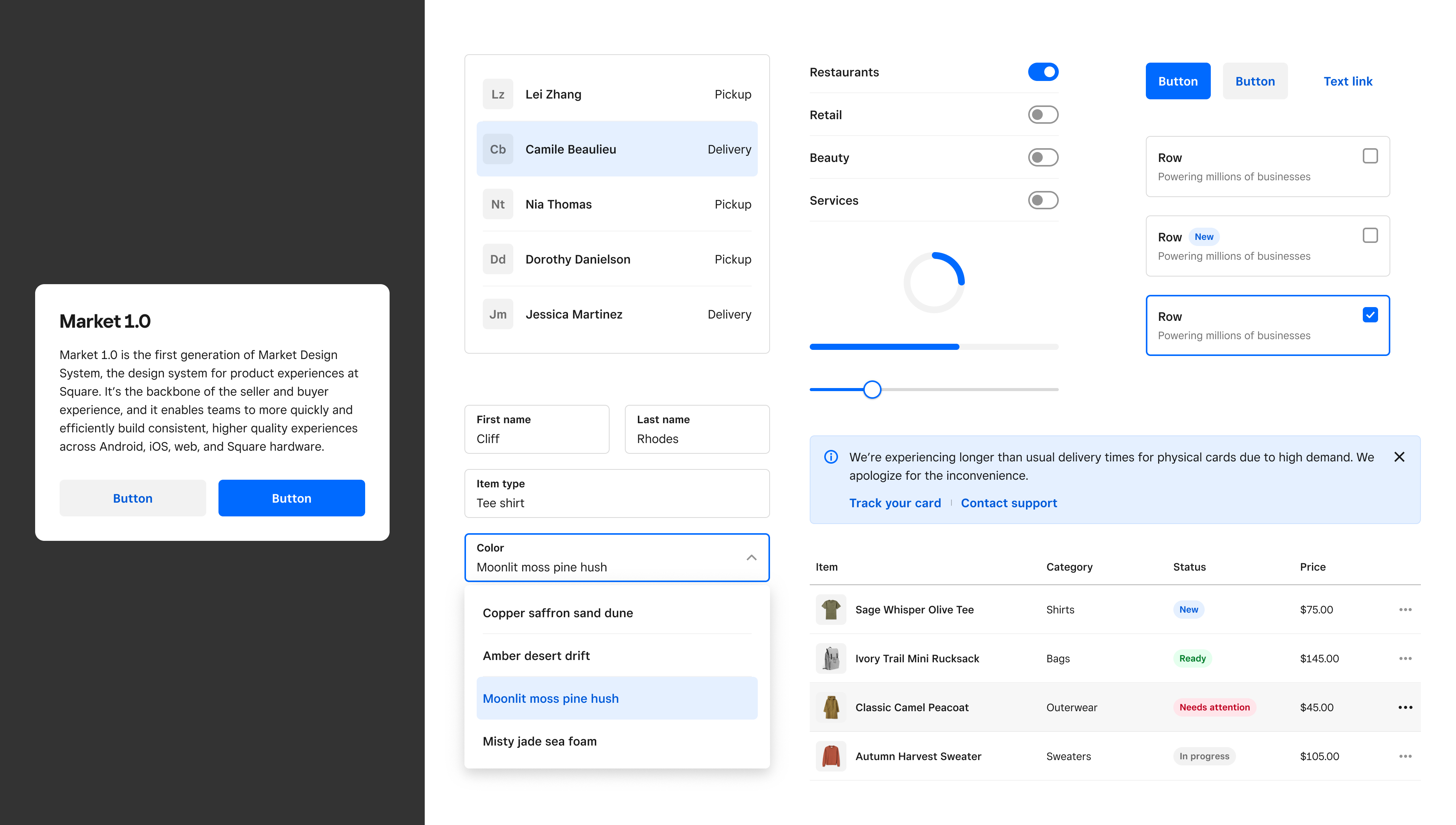Screen dimensions: 1456x825
Task: Click the slider handle below the progress spinner
Action: coord(872,389)
